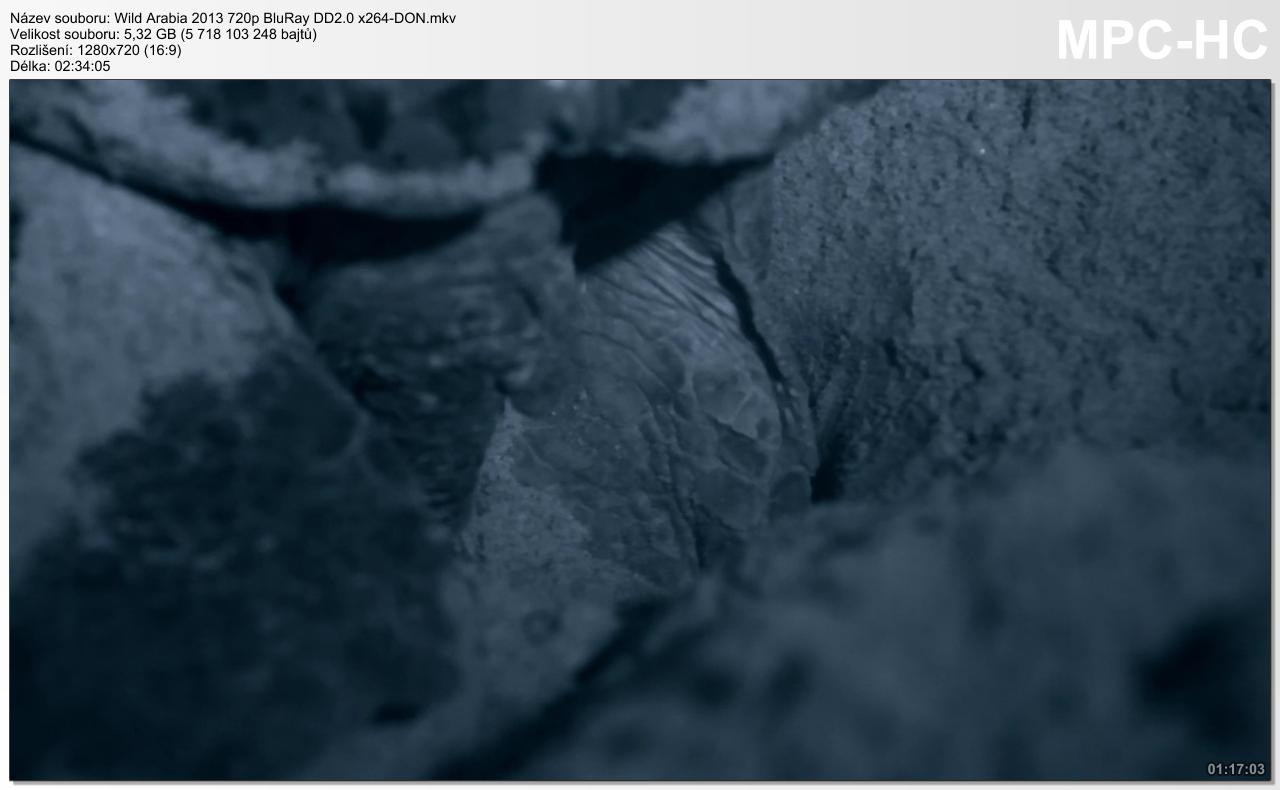Click the 'Rozlišení:' label

point(40,50)
